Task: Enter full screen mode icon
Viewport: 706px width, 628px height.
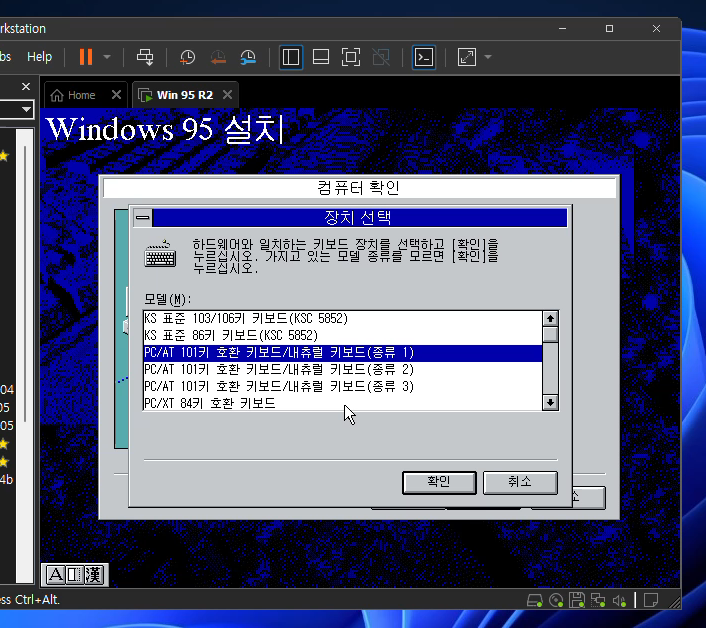Action: click(351, 57)
